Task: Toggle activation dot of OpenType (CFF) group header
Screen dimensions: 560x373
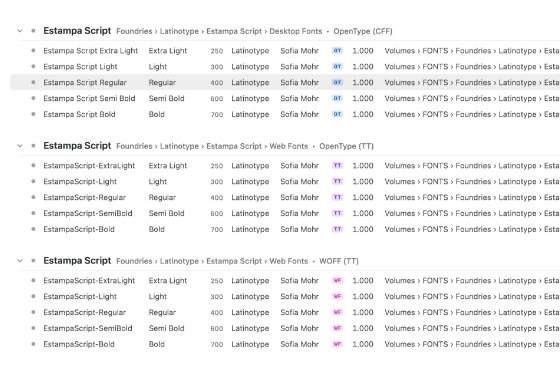Action: (33, 31)
